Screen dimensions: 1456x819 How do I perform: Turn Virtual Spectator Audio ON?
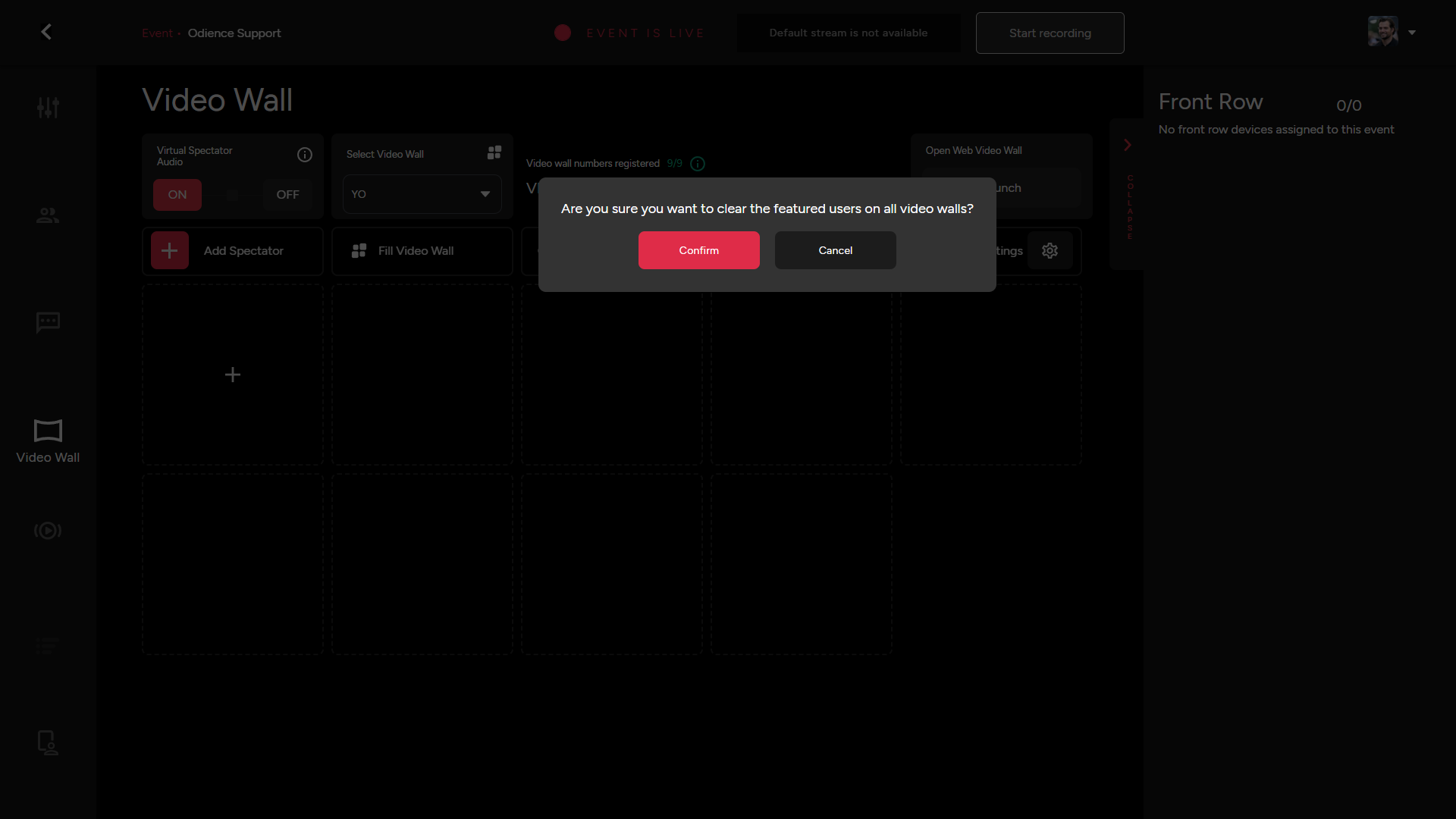pyautogui.click(x=177, y=195)
